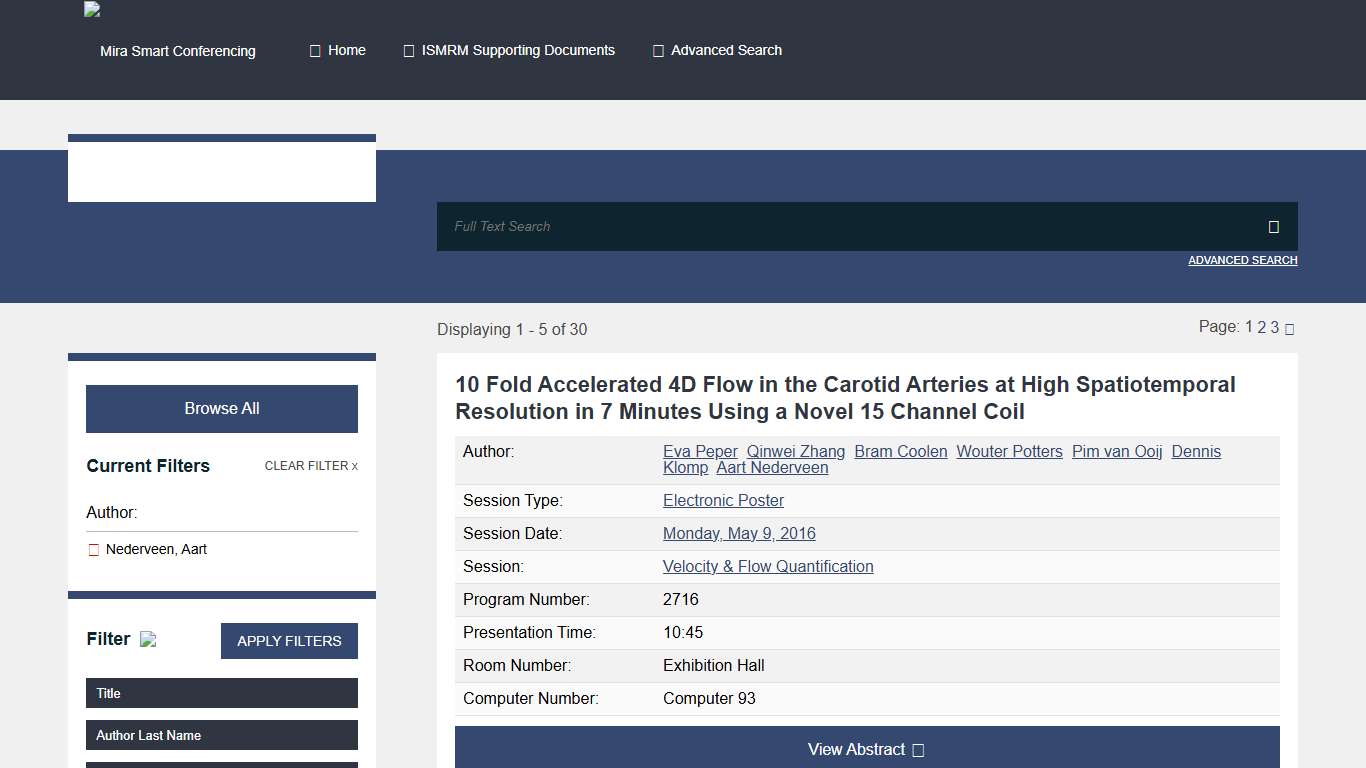Click the logo image above Mira Smart Conferencing
This screenshot has width=1366, height=768.
[x=92, y=10]
